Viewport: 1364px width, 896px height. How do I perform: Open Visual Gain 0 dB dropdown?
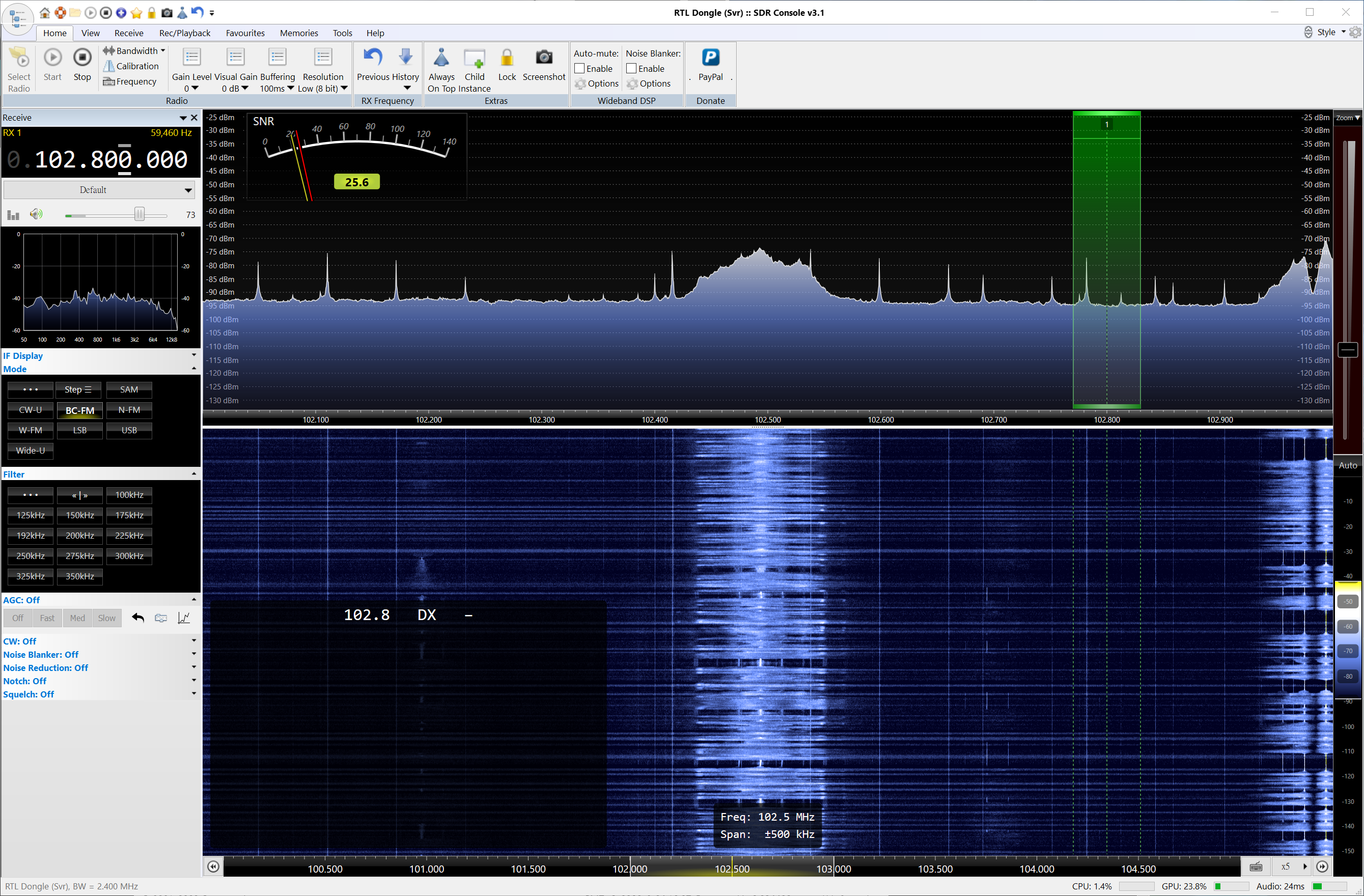(235, 88)
